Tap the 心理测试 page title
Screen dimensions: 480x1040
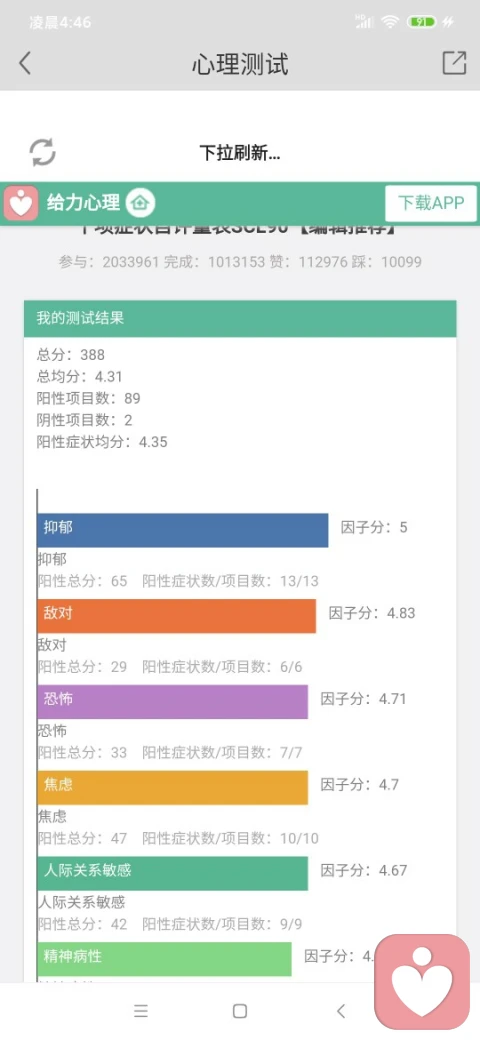tap(240, 64)
